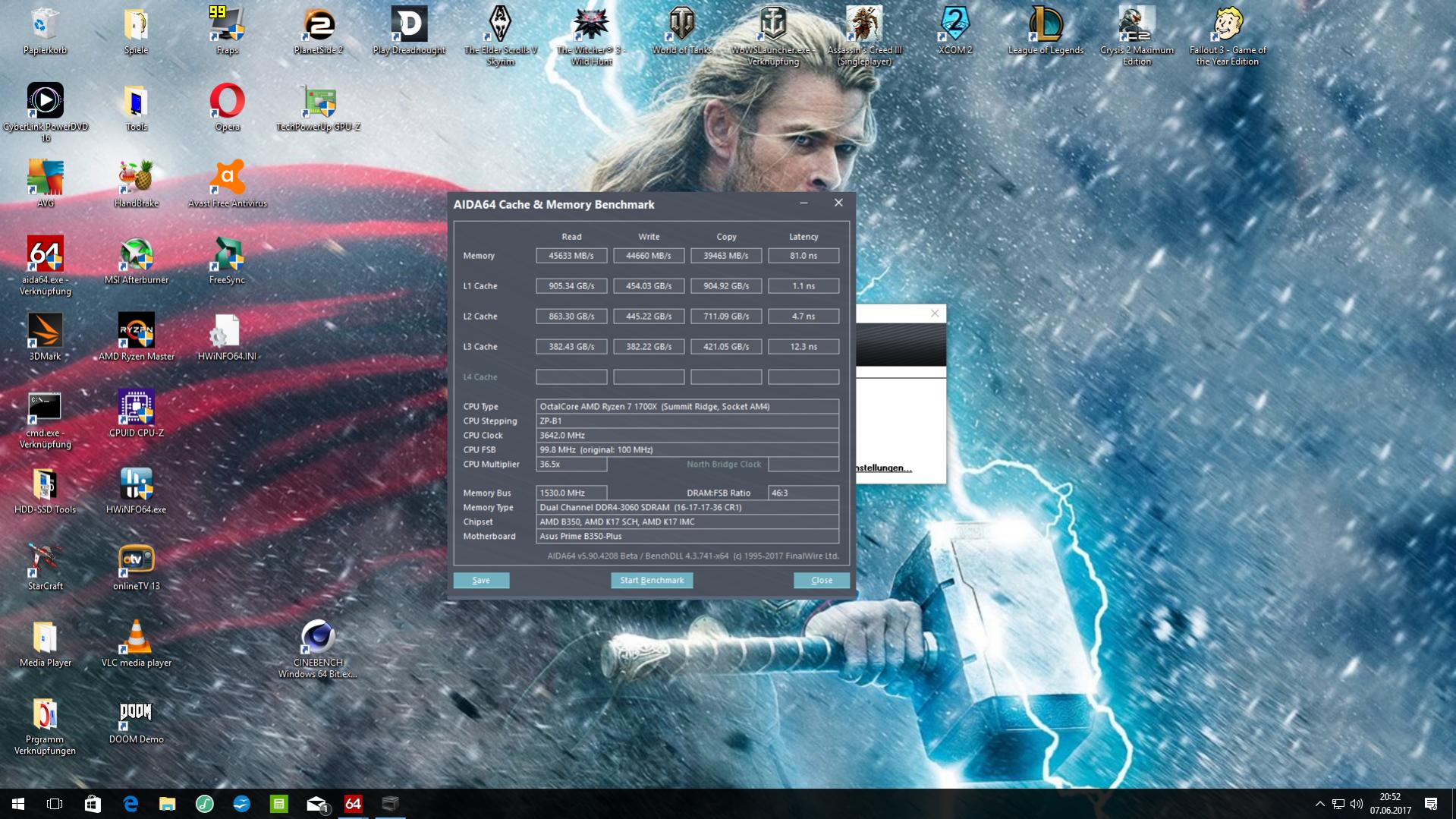The width and height of the screenshot is (1456, 819).
Task: Launch Crysis 2 Maximum Edition icon
Action: tap(1137, 36)
